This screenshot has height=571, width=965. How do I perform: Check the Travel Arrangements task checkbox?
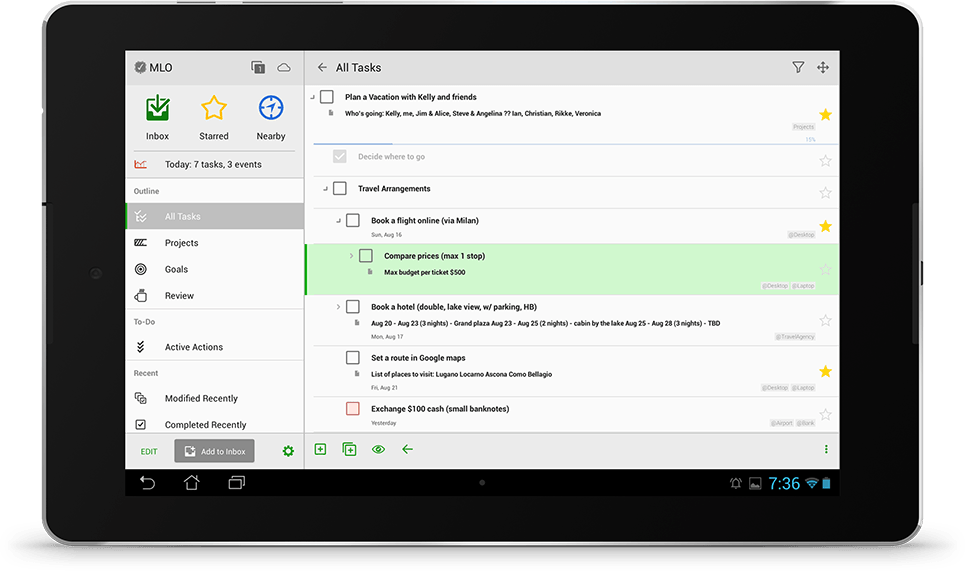340,189
